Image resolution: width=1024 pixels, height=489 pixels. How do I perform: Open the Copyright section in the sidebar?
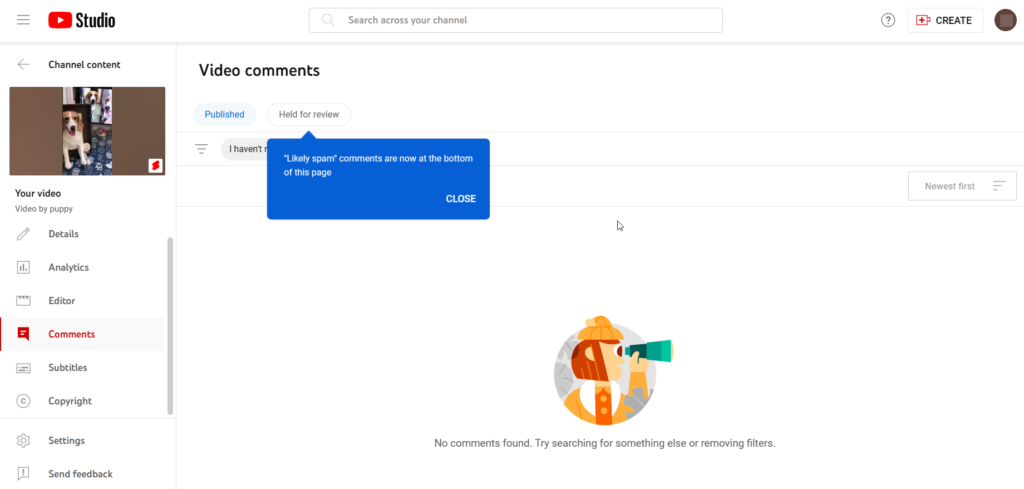pos(70,401)
